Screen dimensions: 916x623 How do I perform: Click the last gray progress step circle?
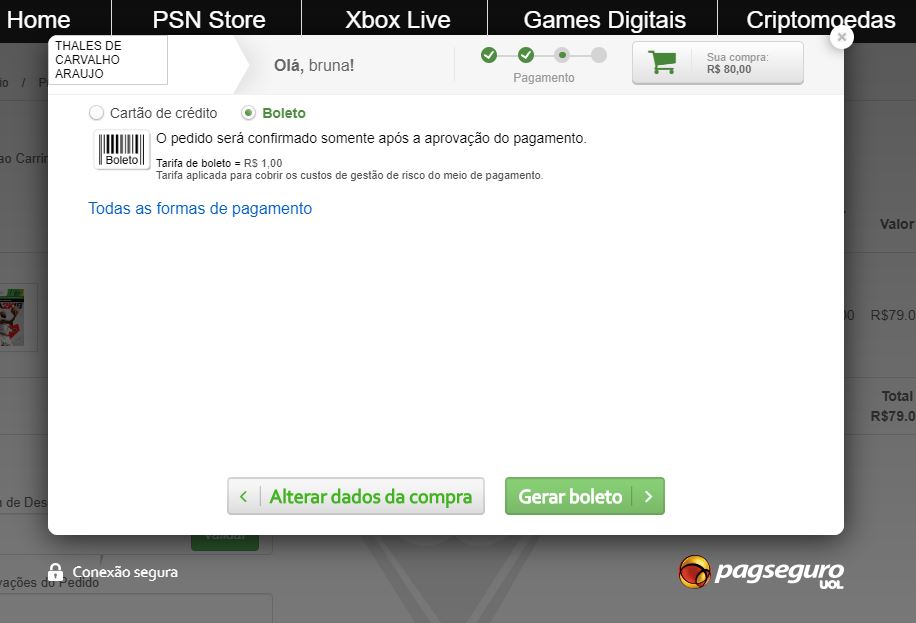tap(598, 56)
